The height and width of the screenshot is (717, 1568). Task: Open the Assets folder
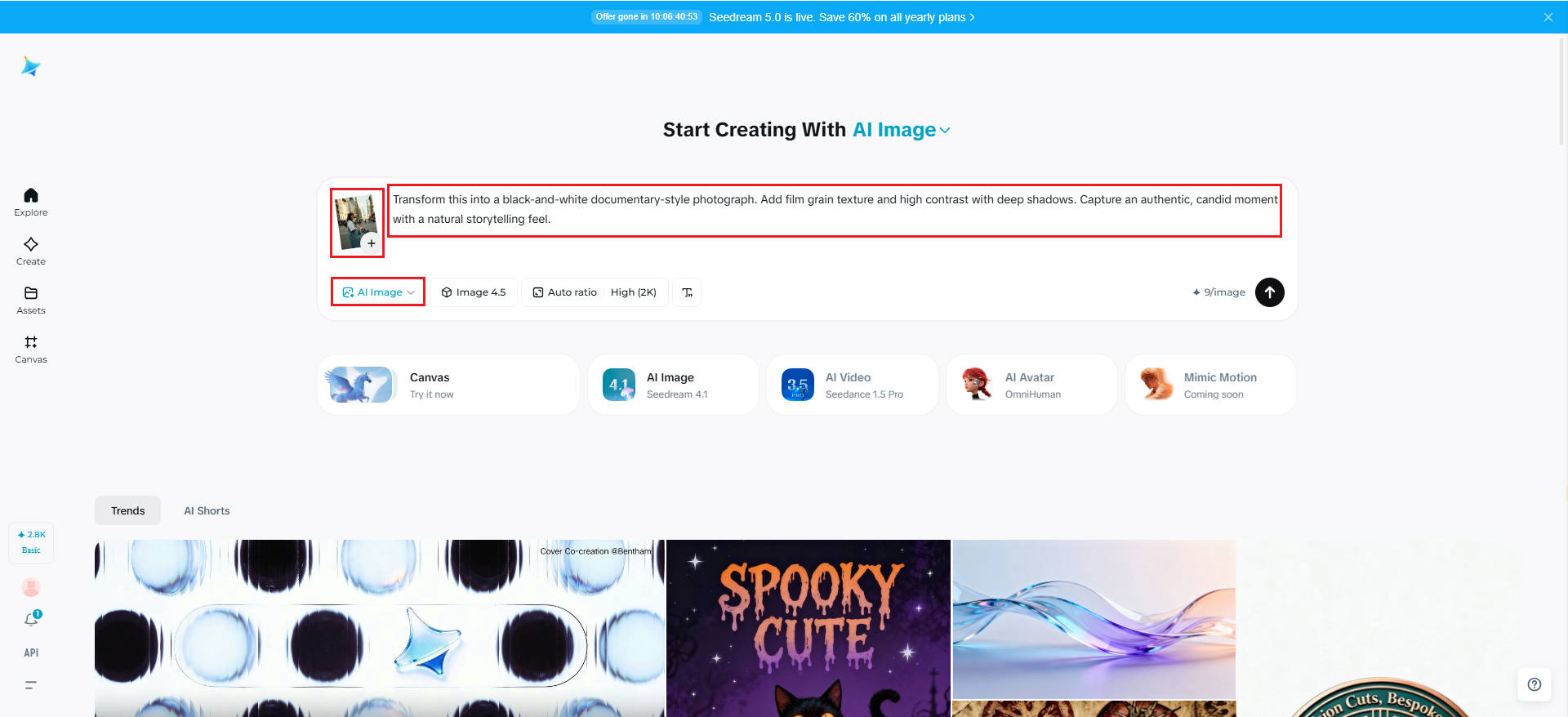coord(31,300)
